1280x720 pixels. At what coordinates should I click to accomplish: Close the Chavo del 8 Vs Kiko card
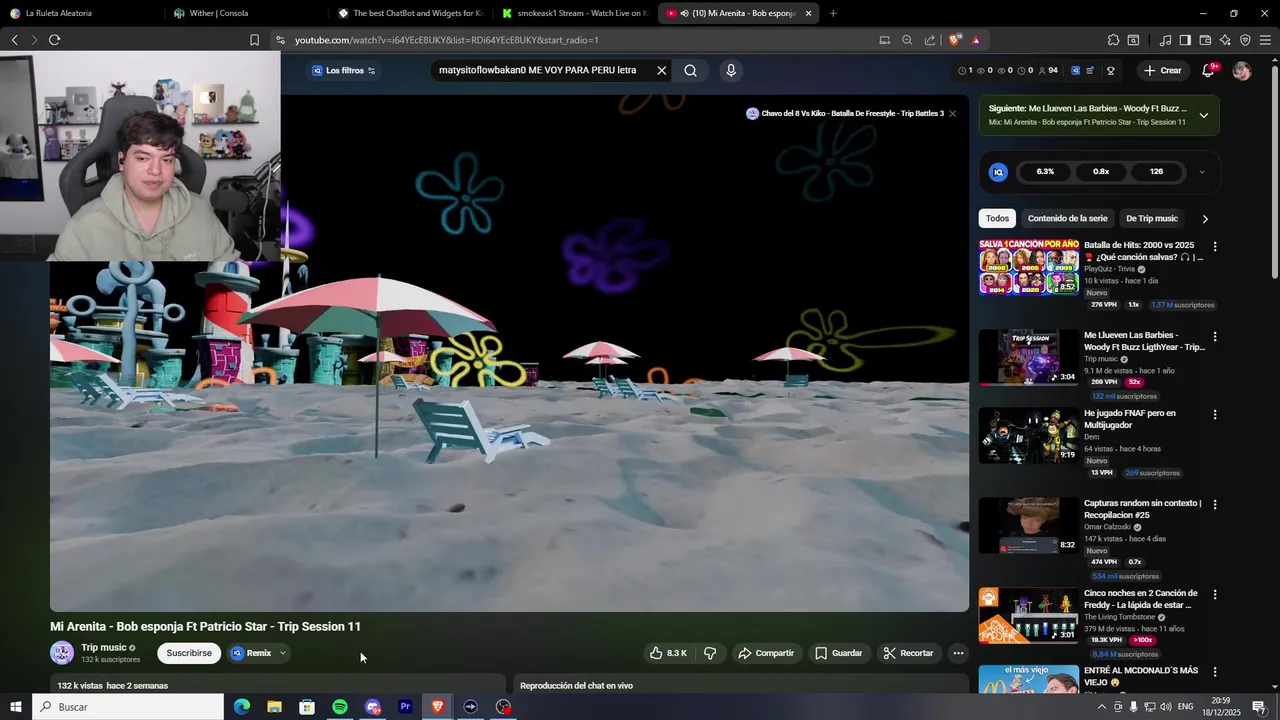952,114
